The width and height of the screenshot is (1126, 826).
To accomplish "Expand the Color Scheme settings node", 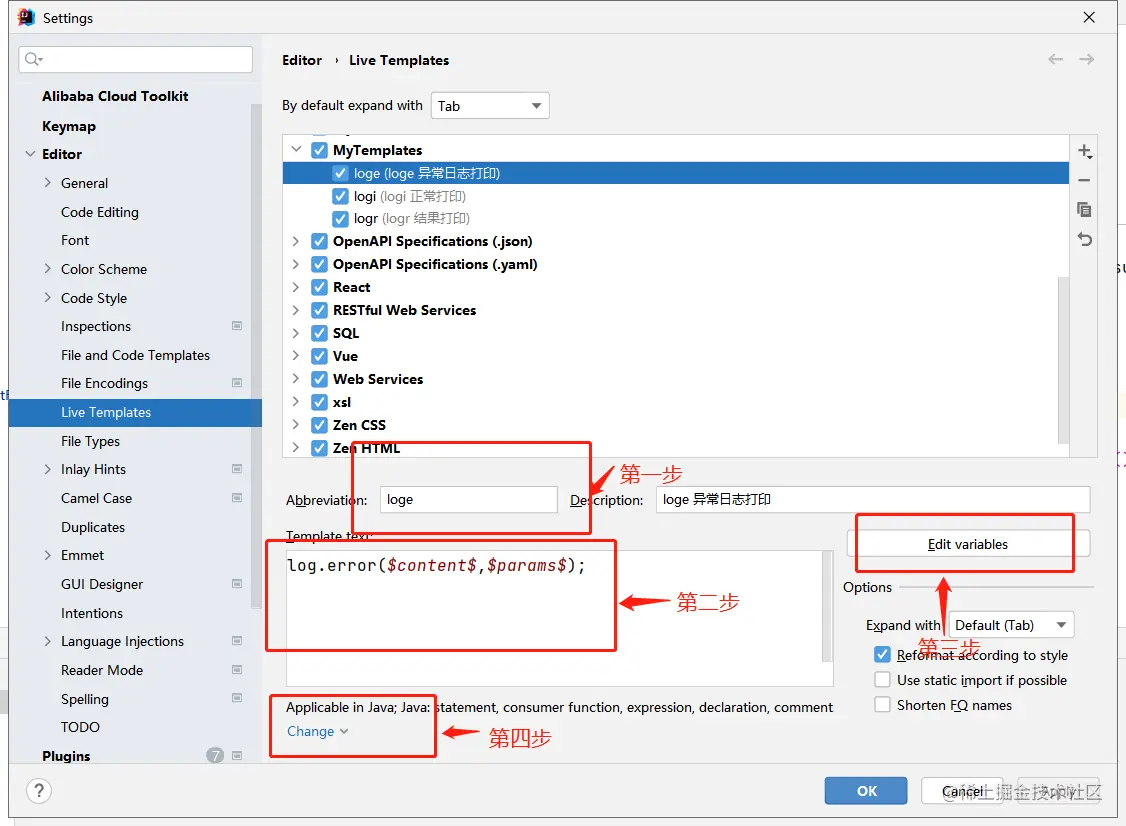I will (x=47, y=269).
